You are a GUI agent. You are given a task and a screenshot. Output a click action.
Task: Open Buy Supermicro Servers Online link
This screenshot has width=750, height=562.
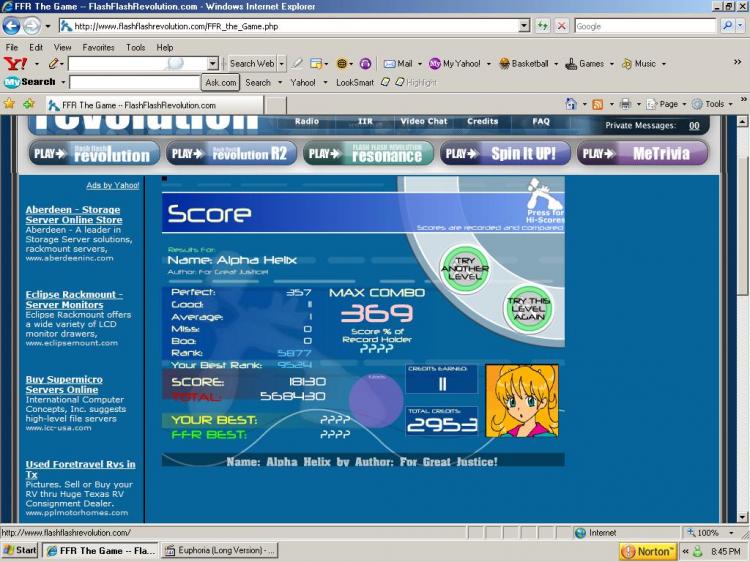(x=64, y=385)
